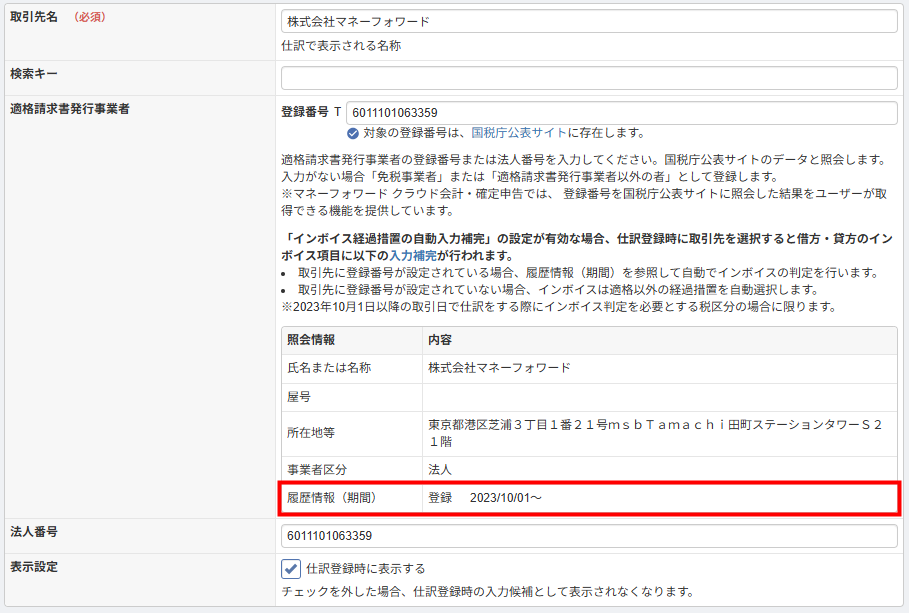This screenshot has height=613, width=909.
Task: Click the 登録 2023/10/01～ history value
Action: click(x=485, y=498)
